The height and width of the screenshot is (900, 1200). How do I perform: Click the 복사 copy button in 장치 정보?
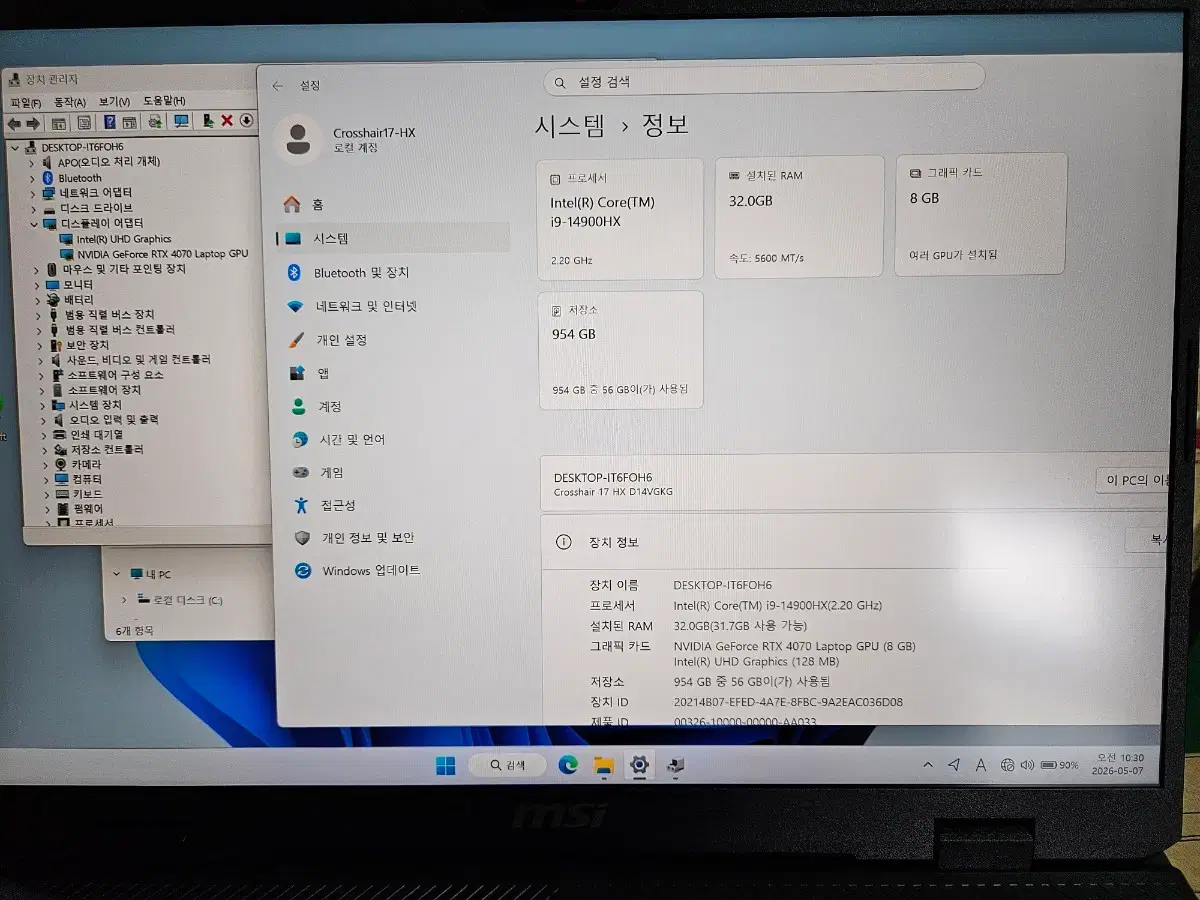click(1148, 540)
